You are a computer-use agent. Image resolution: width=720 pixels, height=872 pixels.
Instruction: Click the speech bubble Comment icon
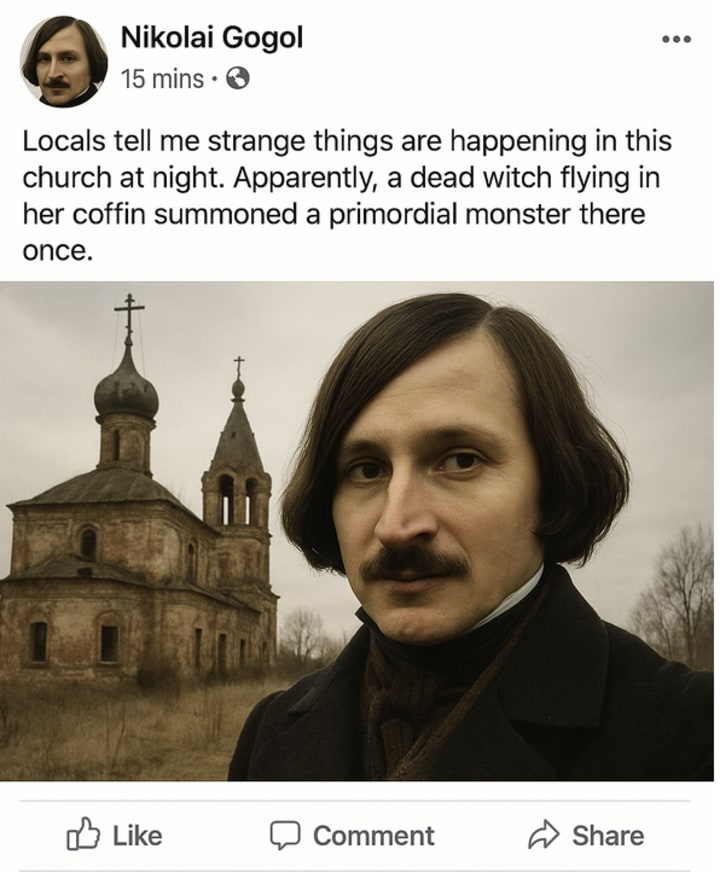[x=285, y=835]
